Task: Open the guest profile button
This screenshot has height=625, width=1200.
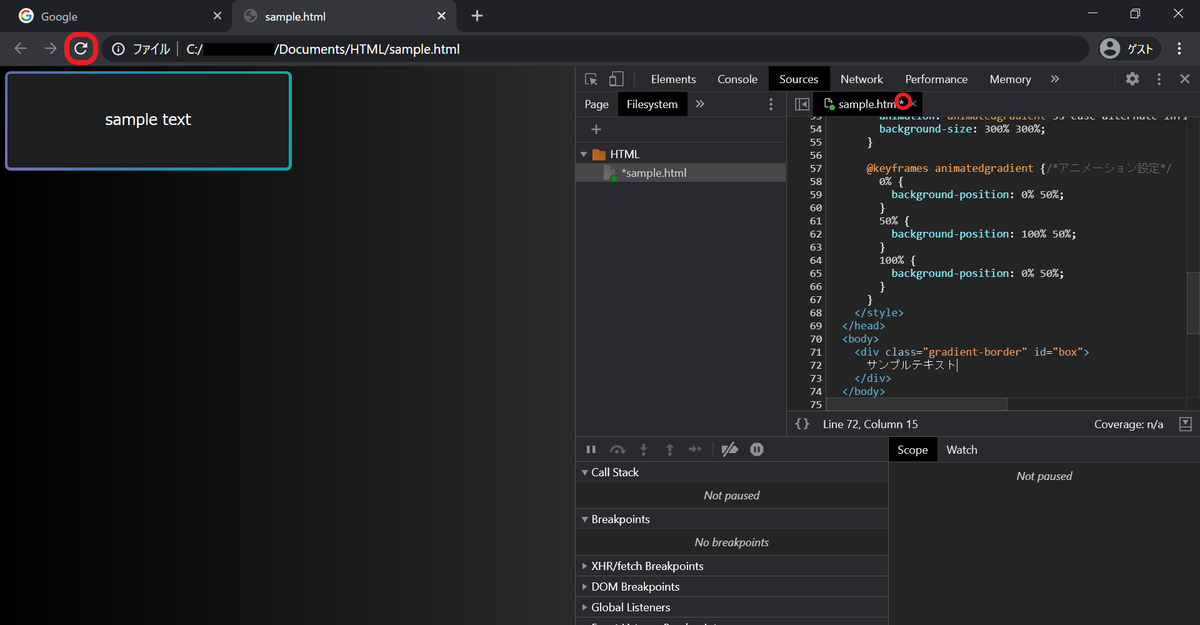Action: pos(1130,48)
